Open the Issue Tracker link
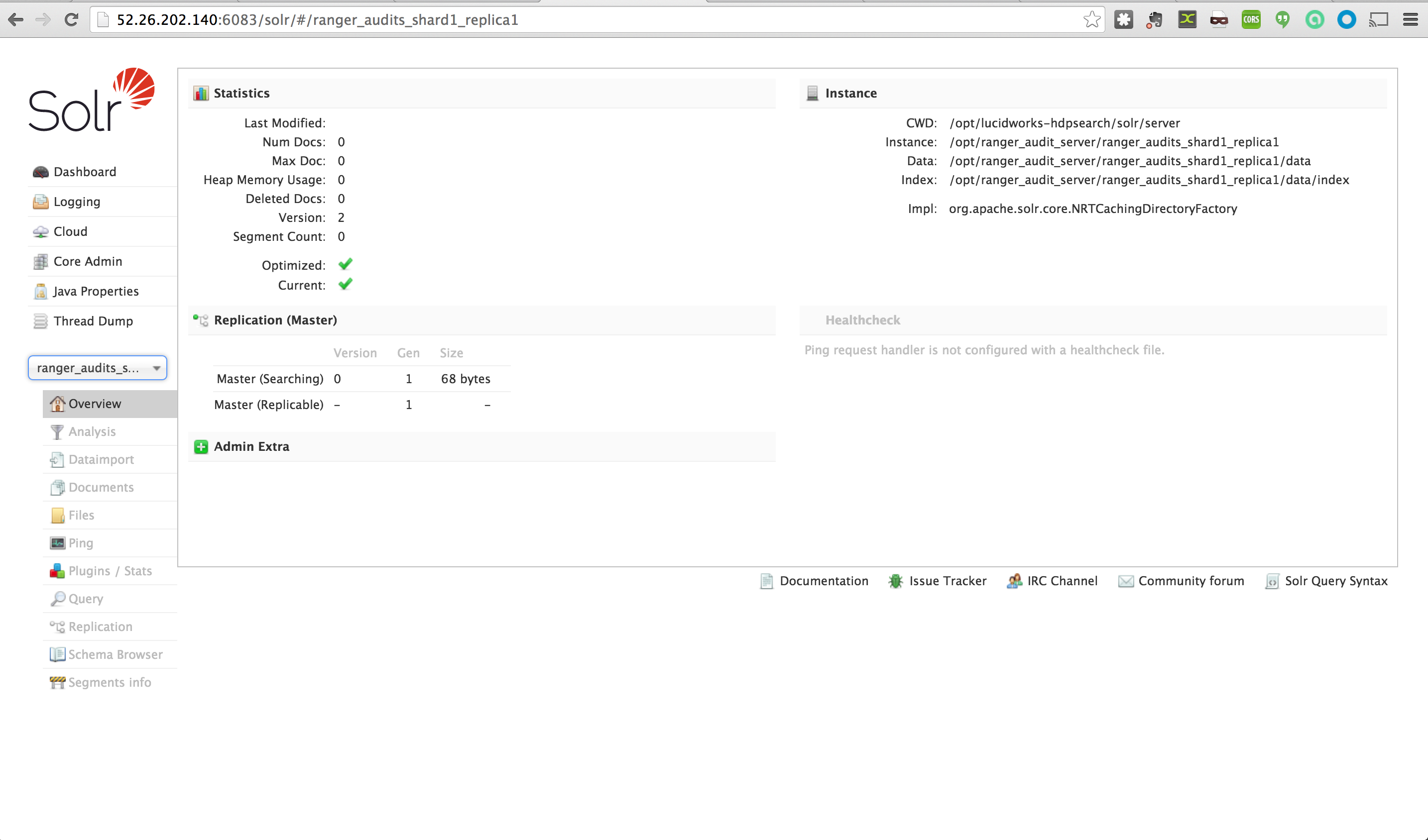Viewport: 1428px width, 840px height. [948, 581]
